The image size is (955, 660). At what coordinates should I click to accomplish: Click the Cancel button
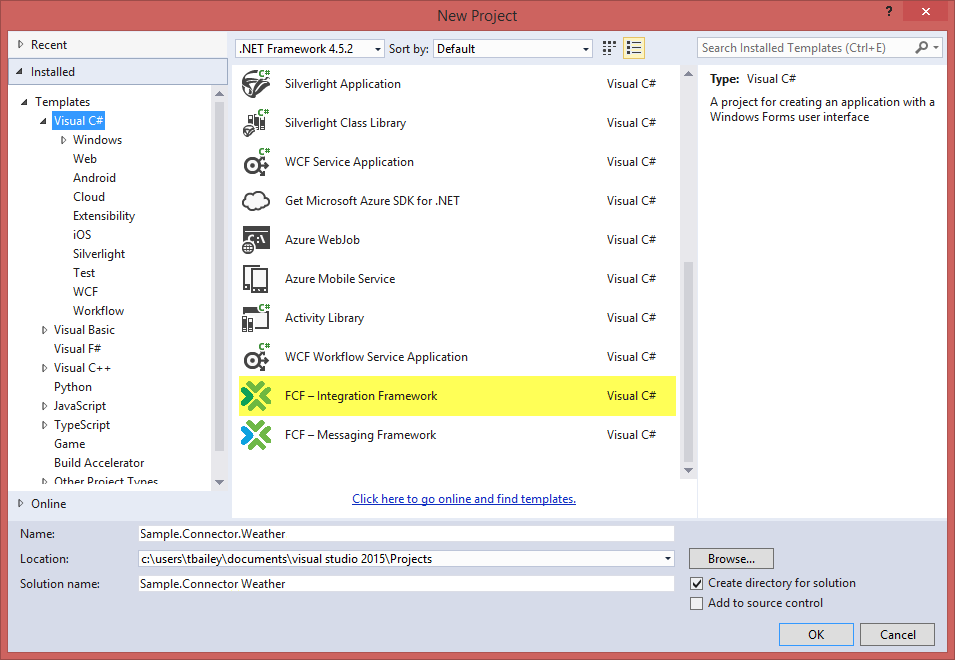coord(898,634)
